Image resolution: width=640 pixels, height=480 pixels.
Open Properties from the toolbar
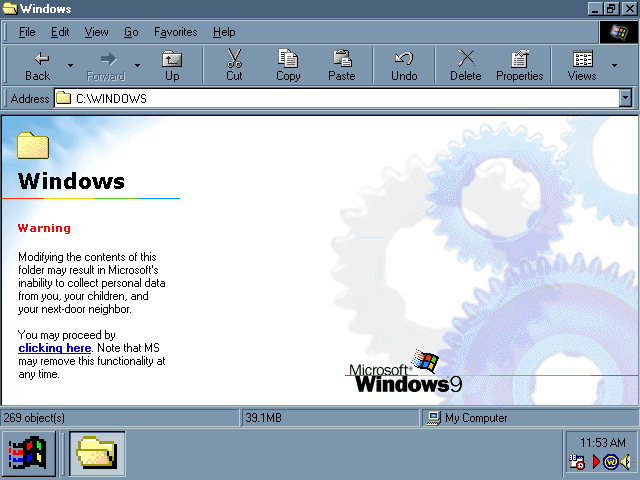520,65
